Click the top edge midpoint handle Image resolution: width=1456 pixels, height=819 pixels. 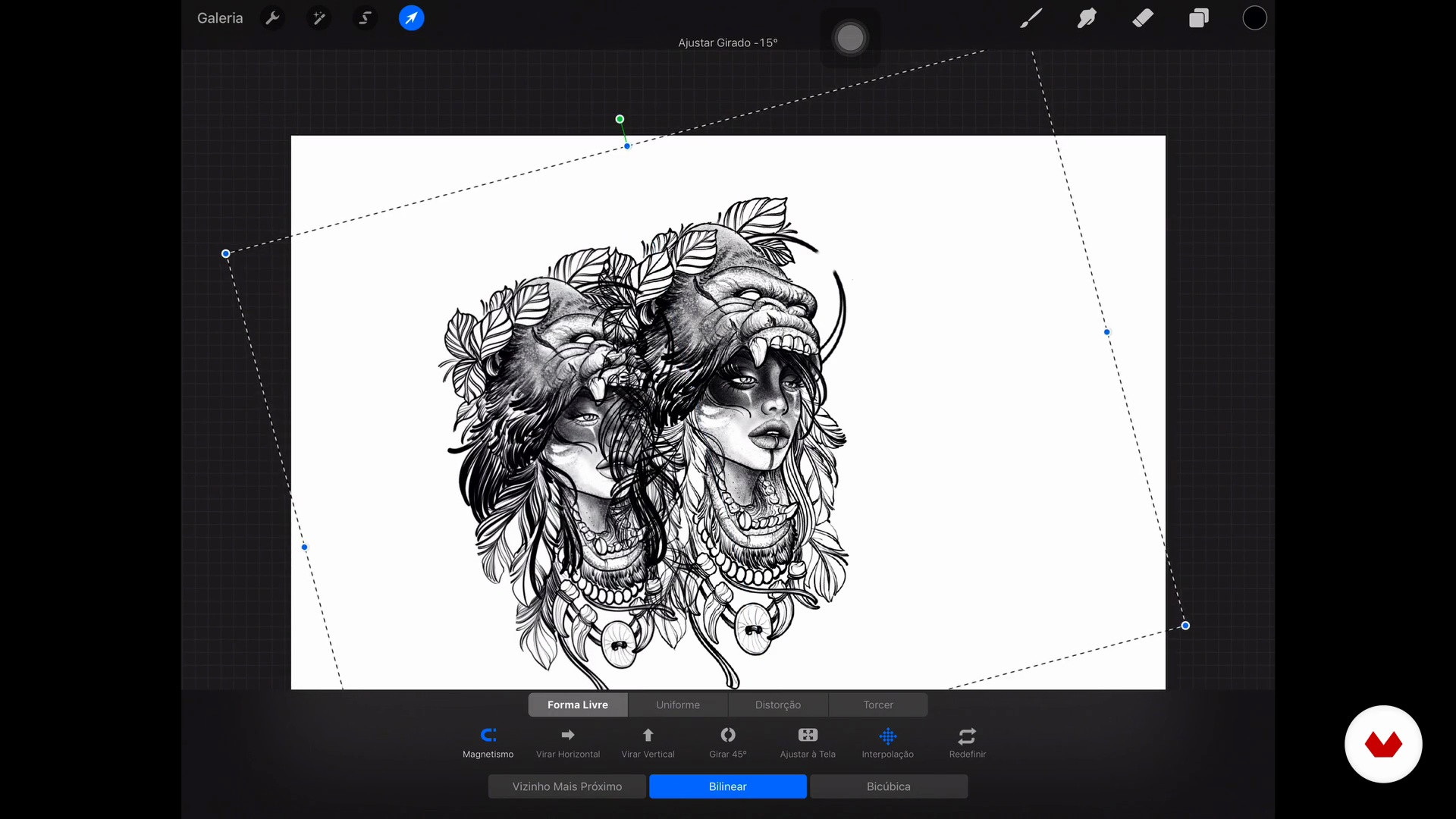click(x=627, y=146)
